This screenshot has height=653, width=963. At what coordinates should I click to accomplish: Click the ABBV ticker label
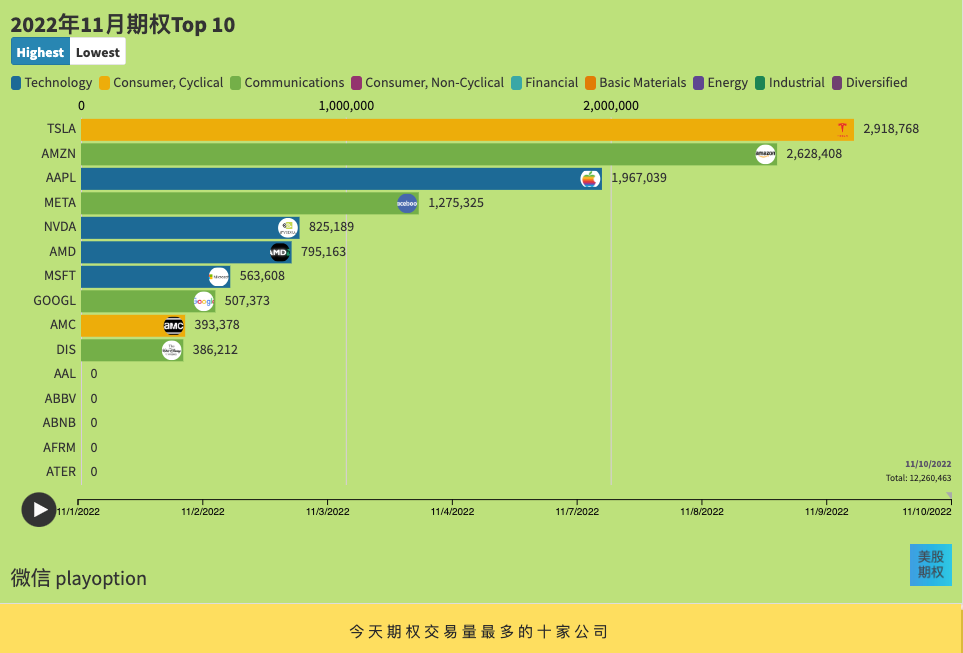[x=60, y=399]
